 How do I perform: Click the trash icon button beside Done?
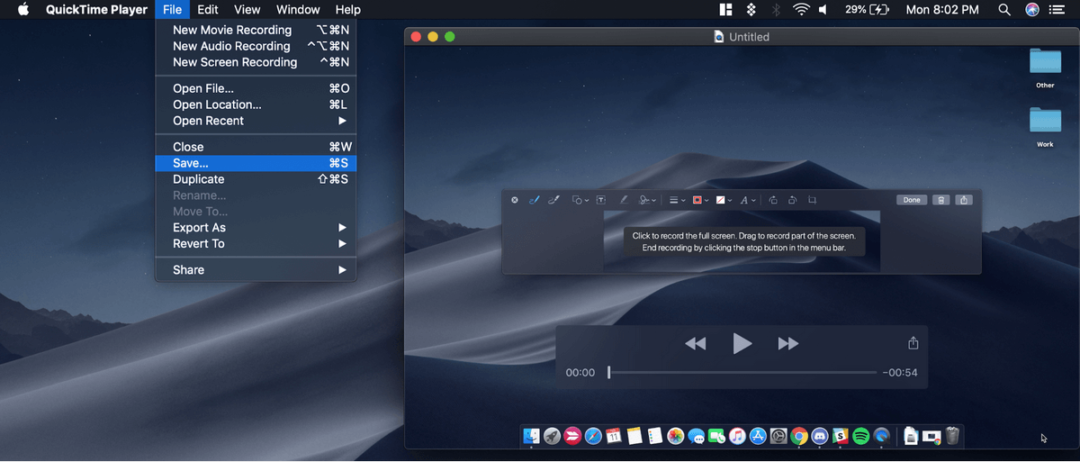942,200
